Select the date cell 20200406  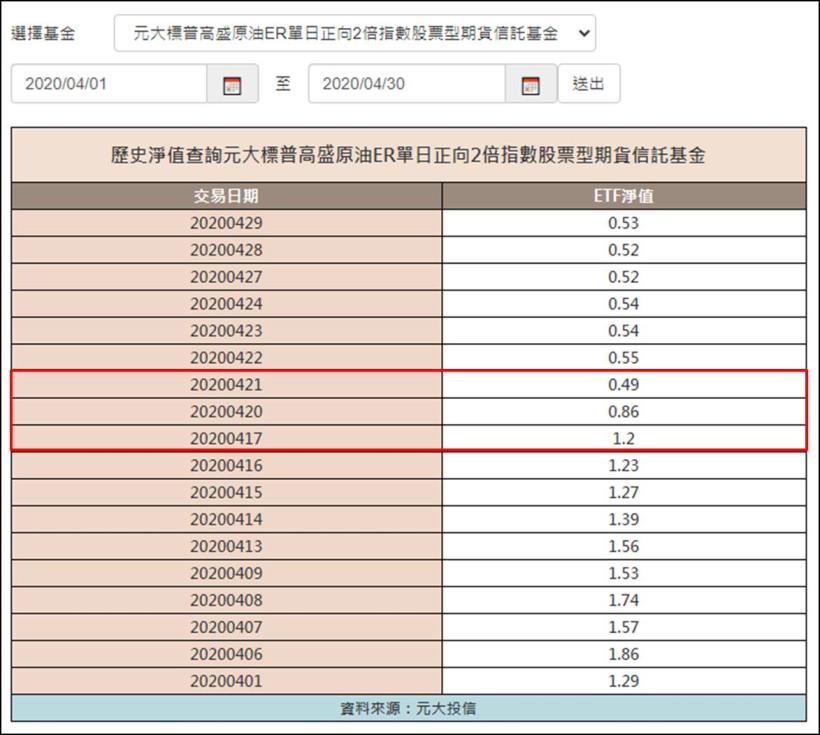[x=226, y=654]
